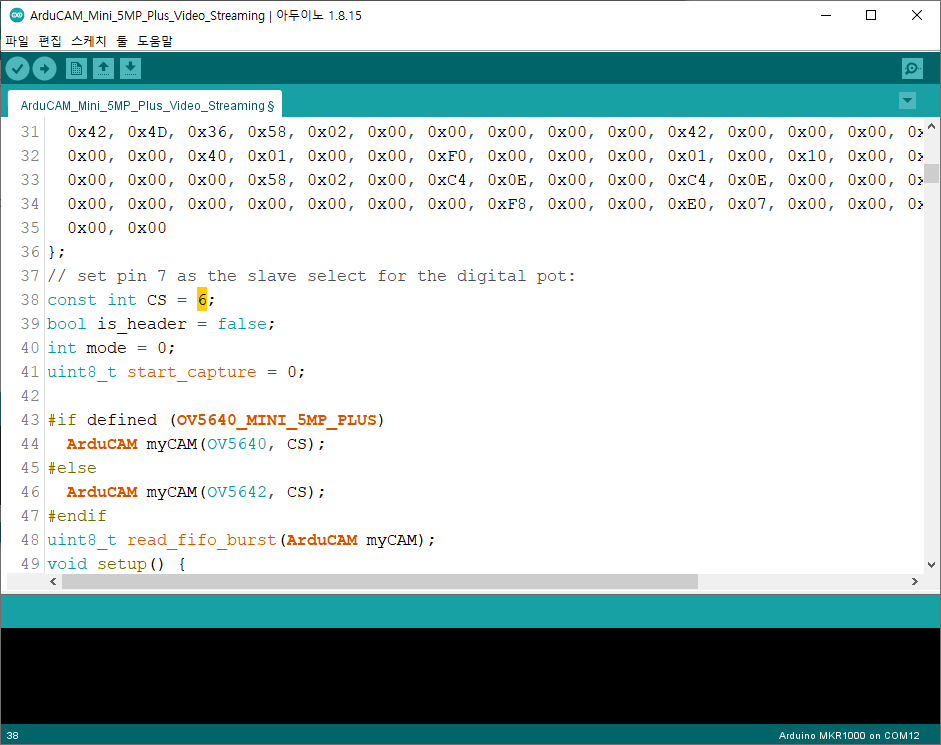This screenshot has width=941, height=745.
Task: Click the highlighted 6 in line 38
Action: (x=202, y=300)
